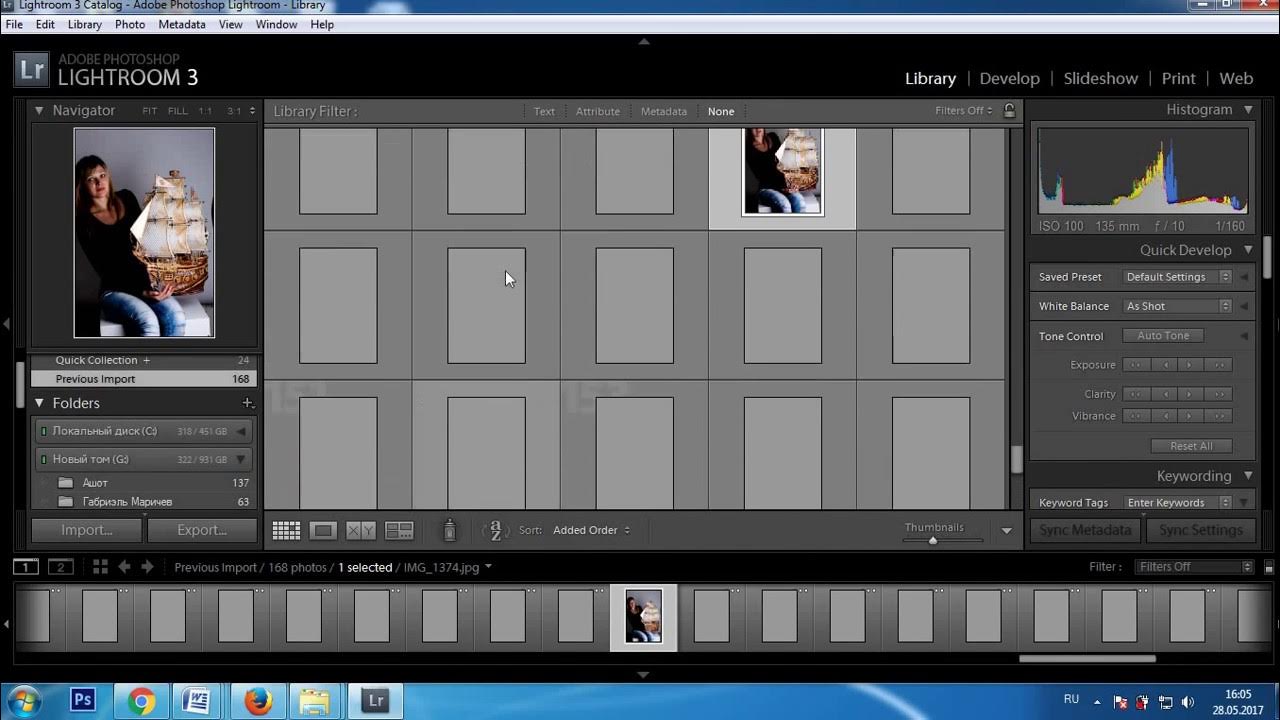Set Navigator zoom to FILL
The image size is (1280, 720).
(177, 111)
